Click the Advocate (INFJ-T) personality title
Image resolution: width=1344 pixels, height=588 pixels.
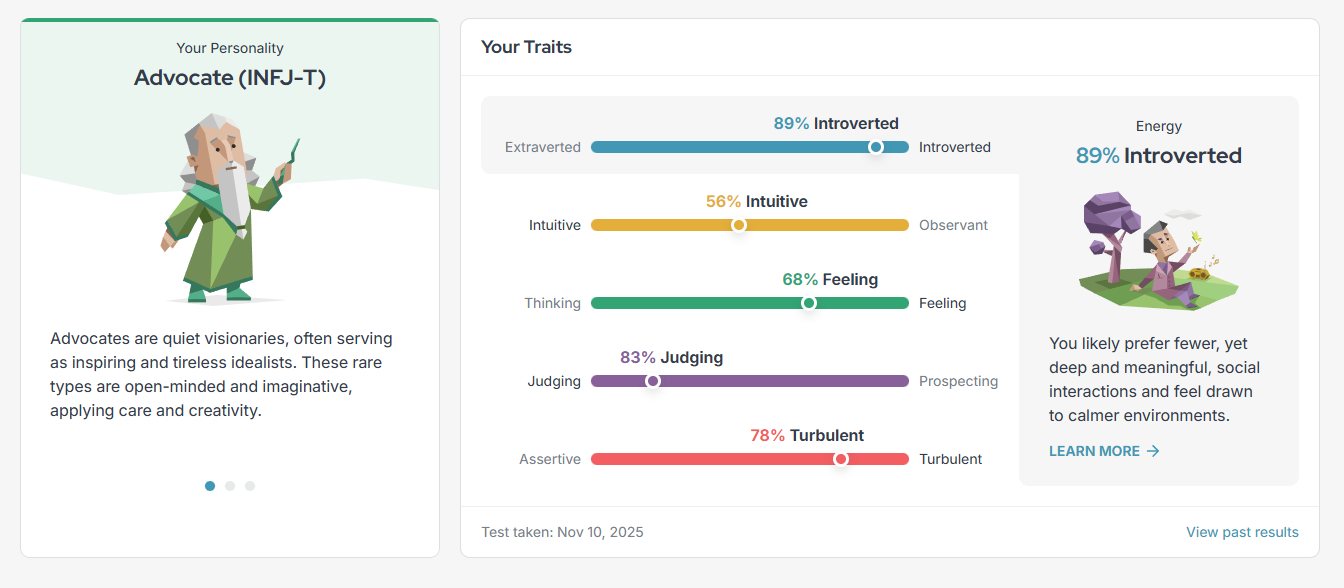point(230,78)
